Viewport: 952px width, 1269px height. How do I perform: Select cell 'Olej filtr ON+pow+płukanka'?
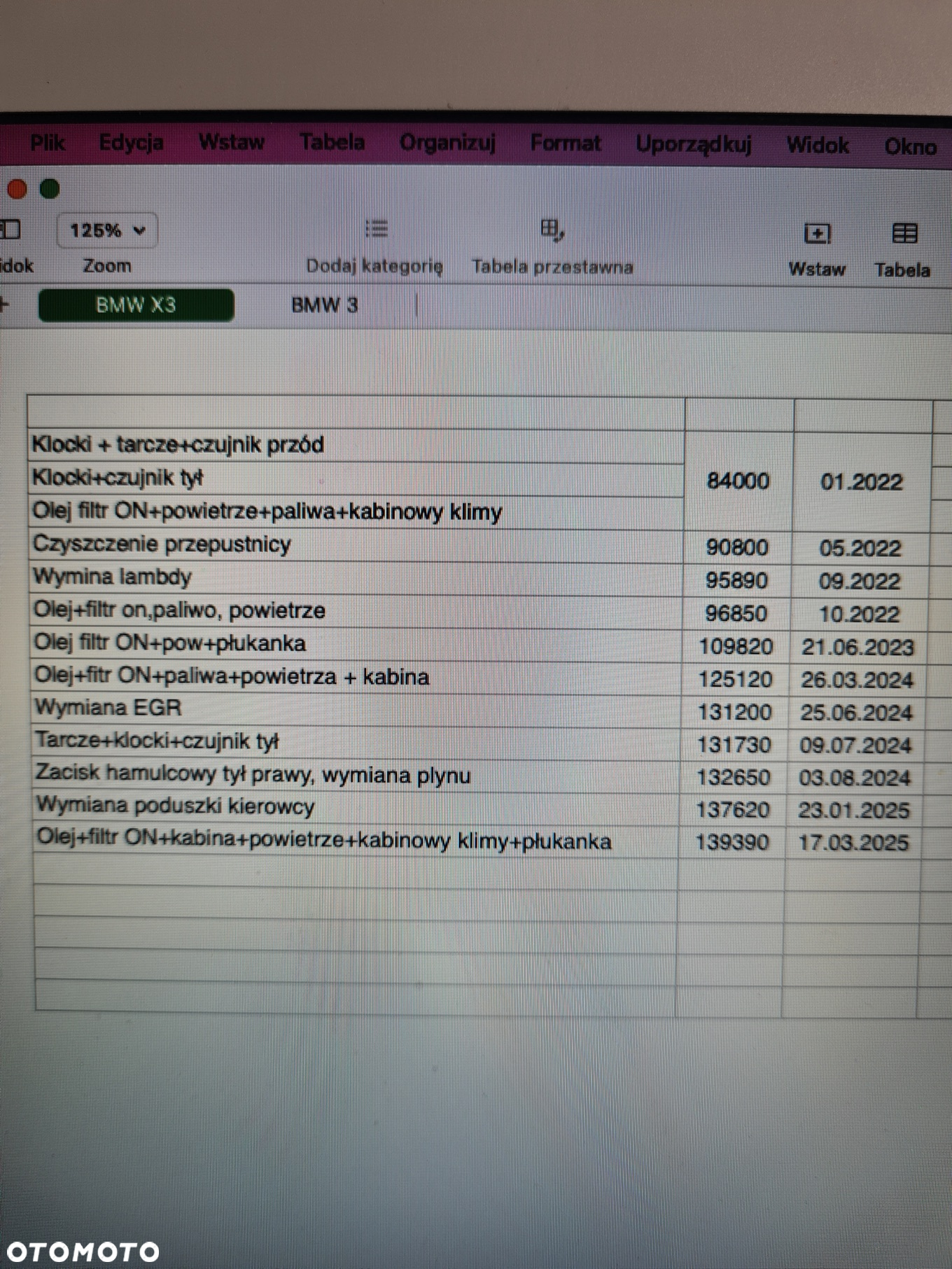[356, 643]
